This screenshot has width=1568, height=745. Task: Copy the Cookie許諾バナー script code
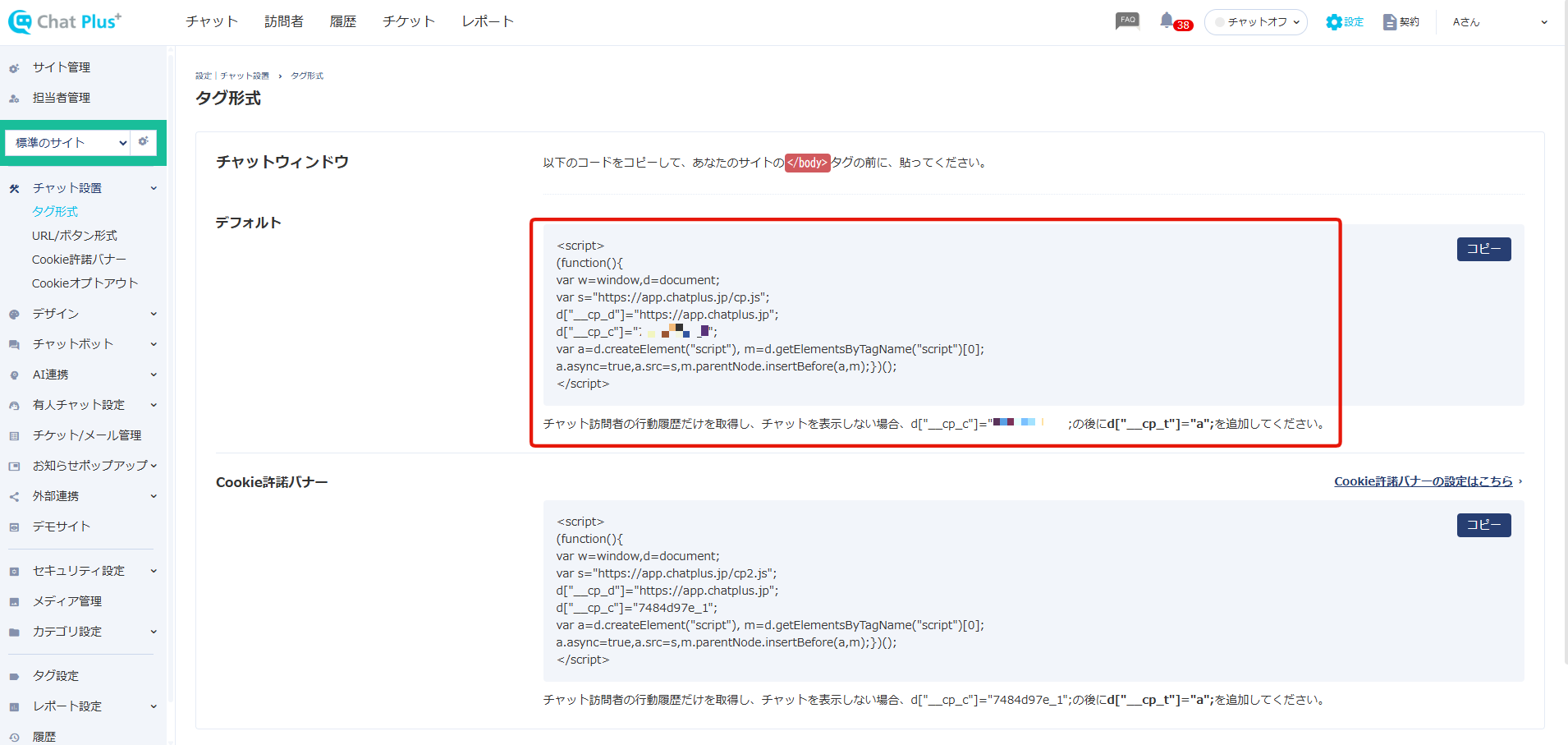[1483, 525]
